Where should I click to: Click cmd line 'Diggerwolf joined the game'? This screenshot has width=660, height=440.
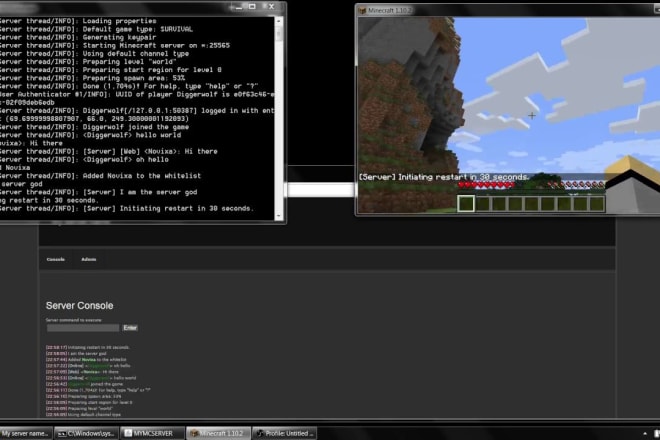[136, 127]
